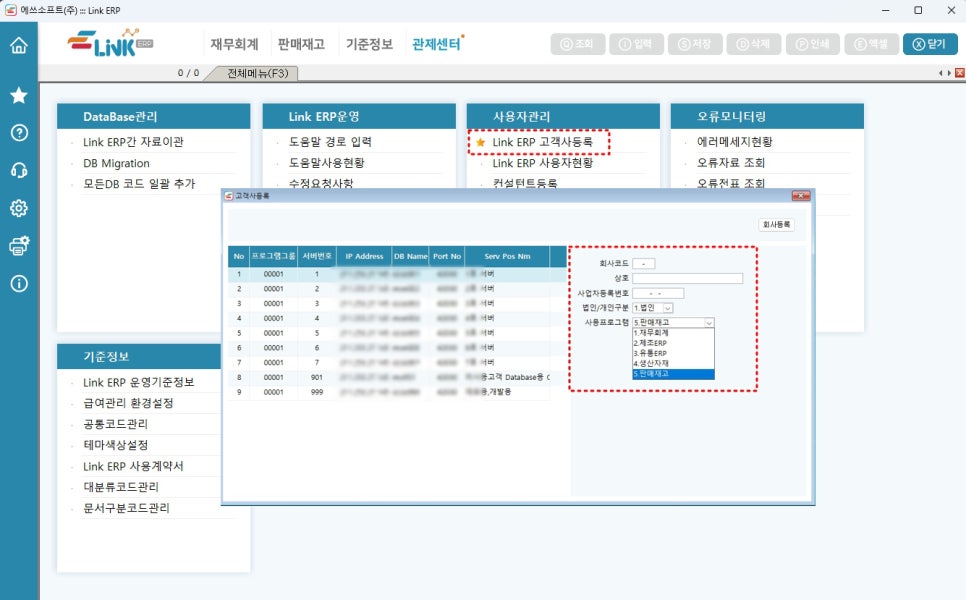Click the blue 닫기 button
The height and width of the screenshot is (600, 966).
click(x=930, y=44)
